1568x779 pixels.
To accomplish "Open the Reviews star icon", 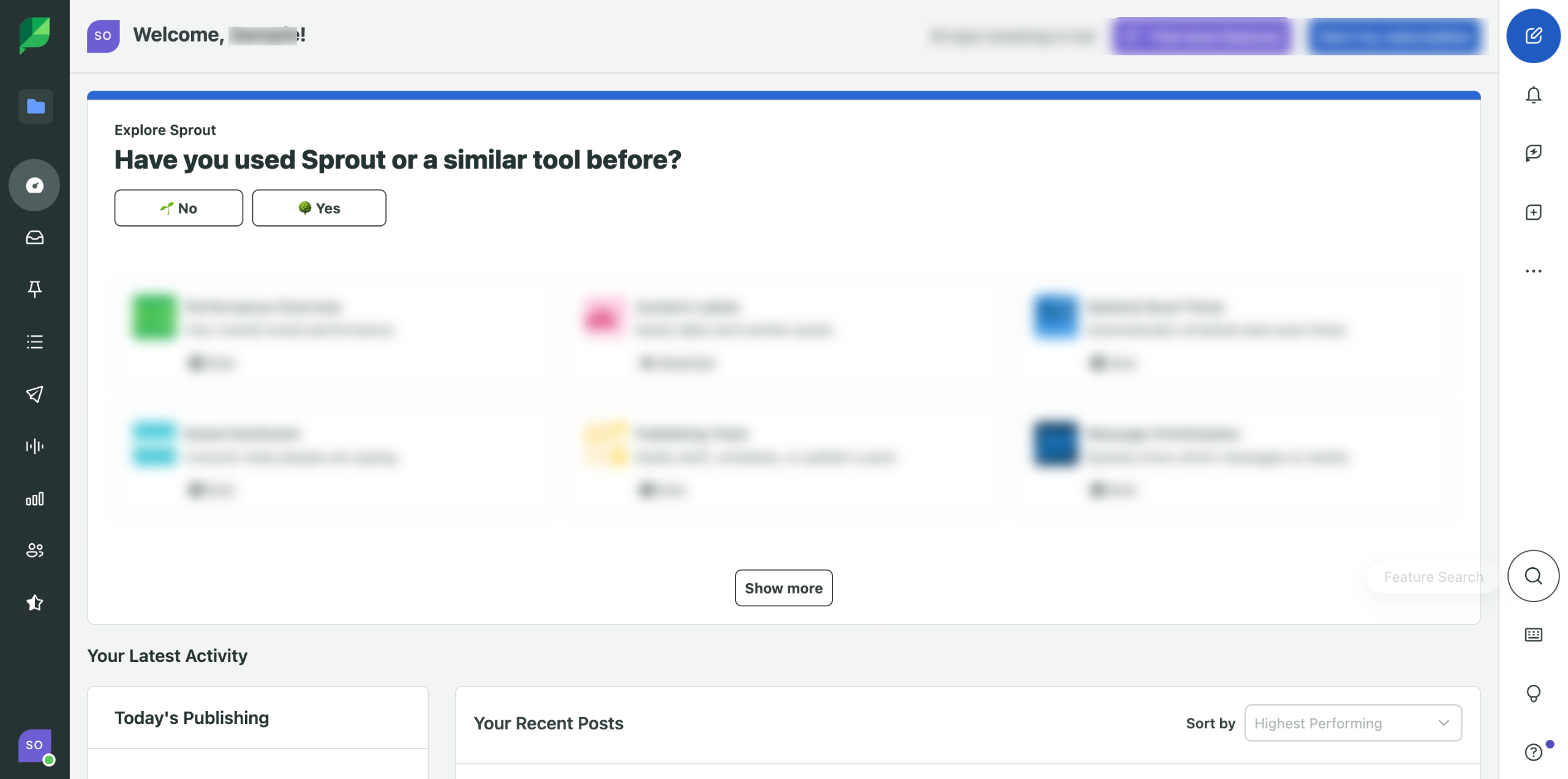I will tap(35, 603).
